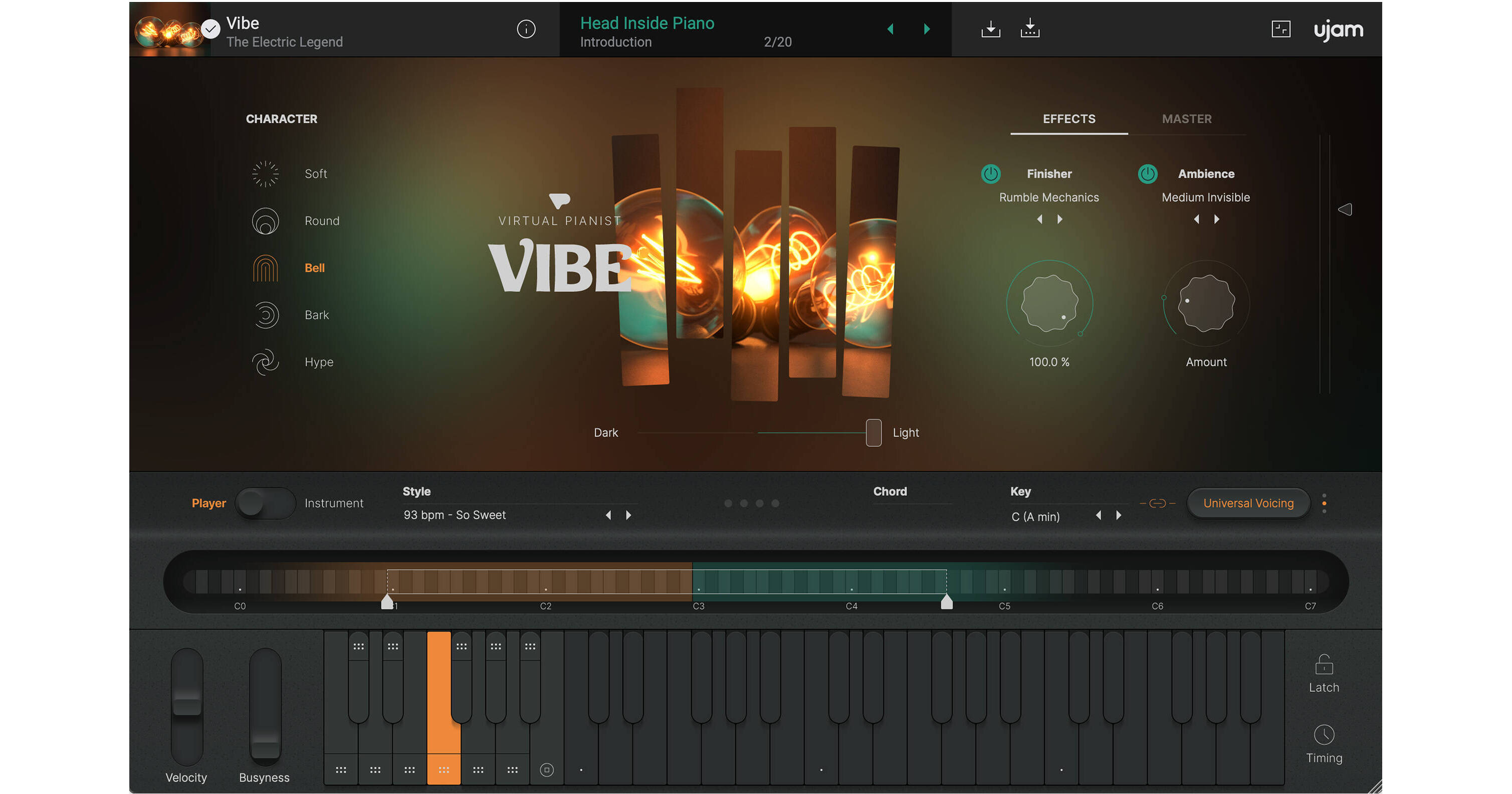Click the four-dot pattern position indicator
Viewport: 1512px width, 794px height.
(x=751, y=503)
